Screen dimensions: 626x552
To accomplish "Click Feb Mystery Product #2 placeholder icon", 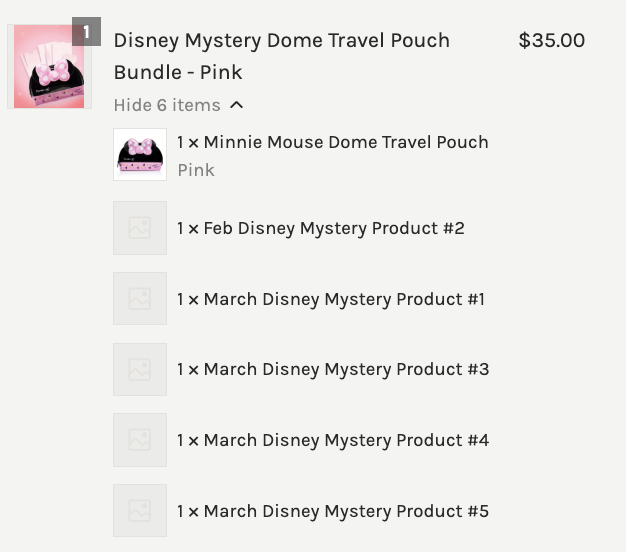I will pyautogui.click(x=140, y=228).
